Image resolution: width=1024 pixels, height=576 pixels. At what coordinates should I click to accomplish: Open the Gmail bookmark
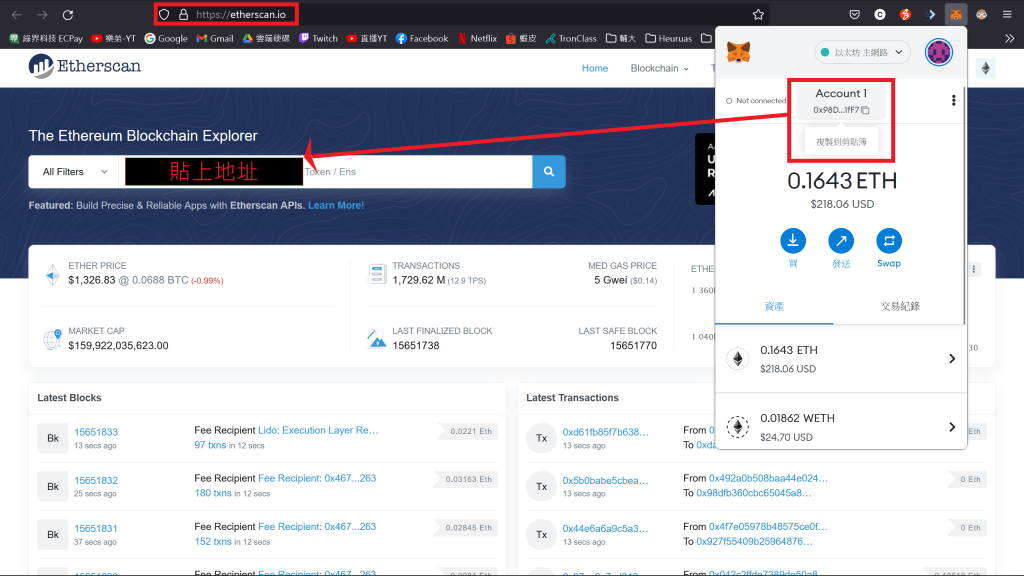[215, 39]
